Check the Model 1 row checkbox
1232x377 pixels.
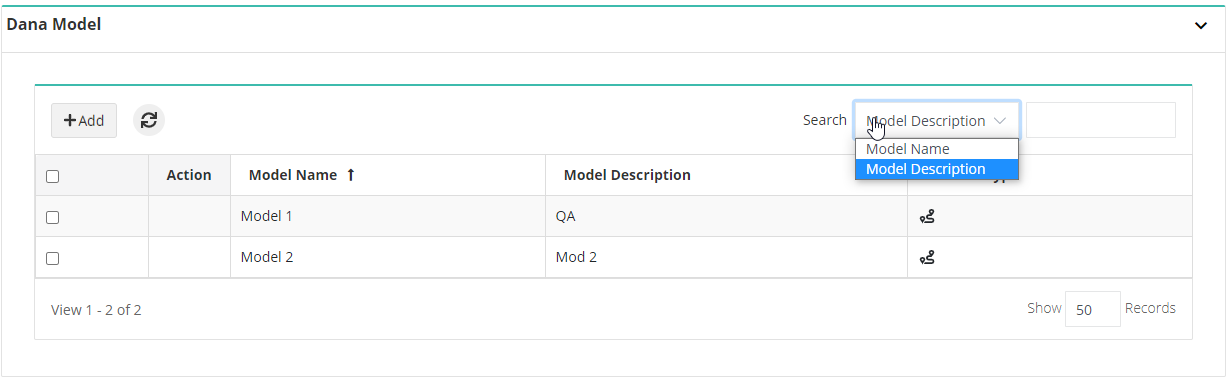pos(53,217)
